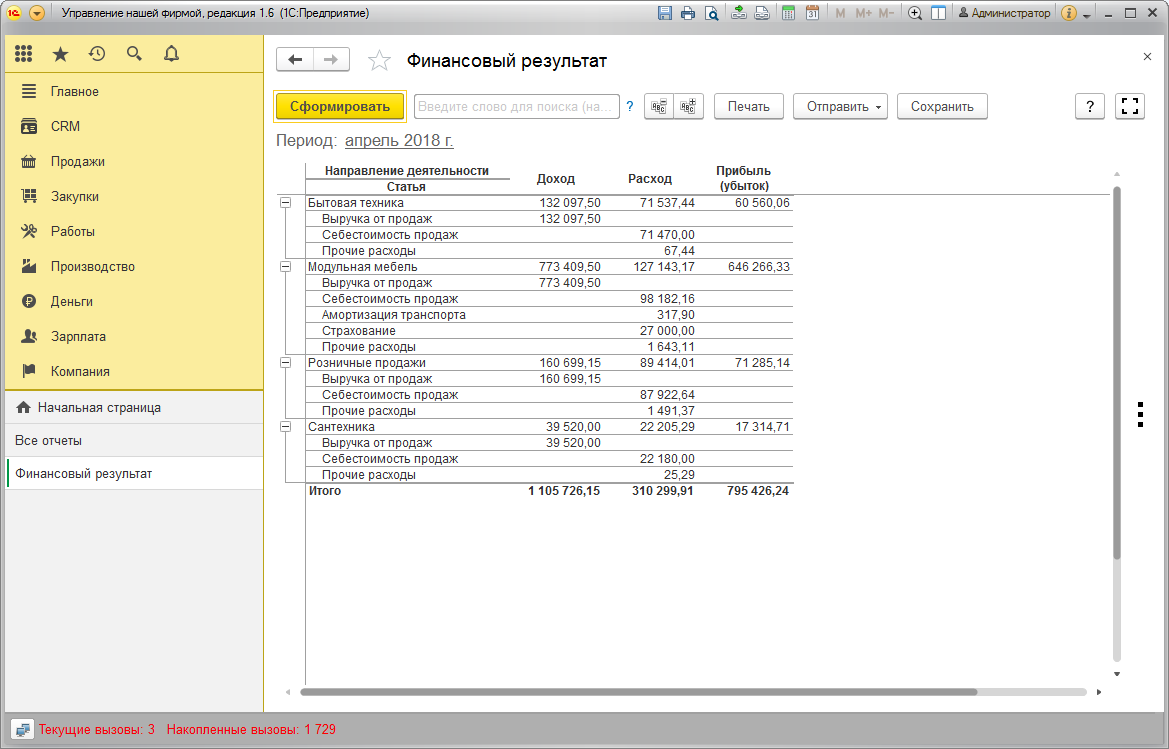Focus the report search input field
This screenshot has width=1169, height=749.
tap(517, 107)
